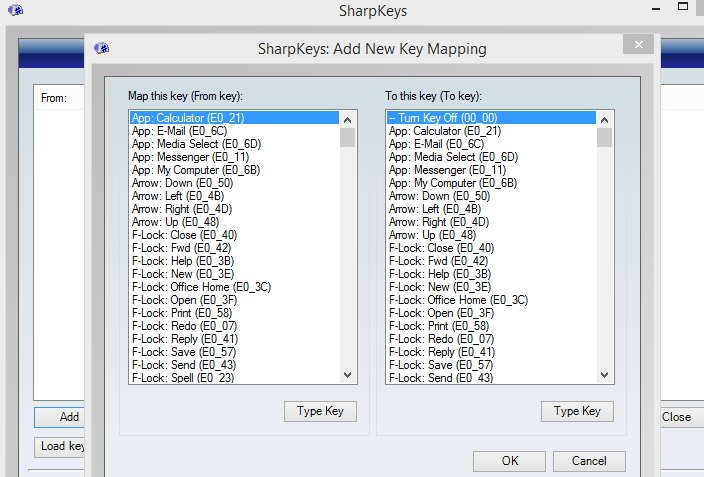Select Turn Key Off (00_00) in To list
This screenshot has width=704, height=477.
pos(491,118)
